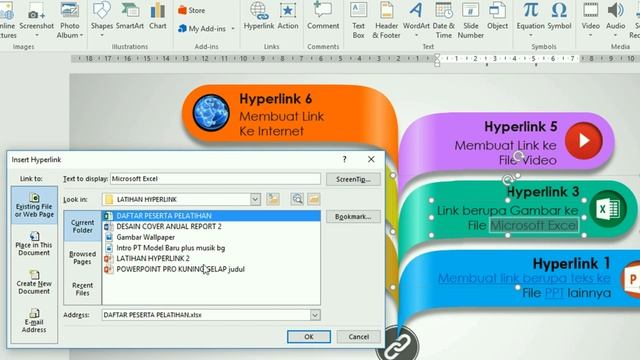This screenshot has width=640, height=360.
Task: Click the help question mark in dialog
Action: point(344,159)
